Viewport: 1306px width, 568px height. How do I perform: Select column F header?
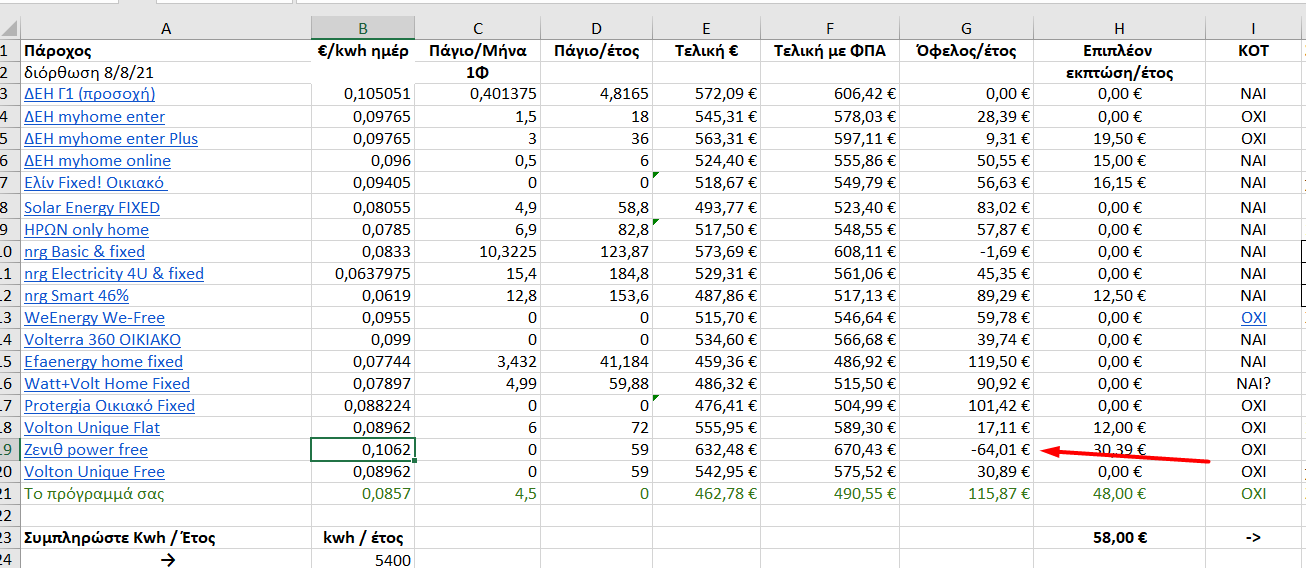coord(830,29)
